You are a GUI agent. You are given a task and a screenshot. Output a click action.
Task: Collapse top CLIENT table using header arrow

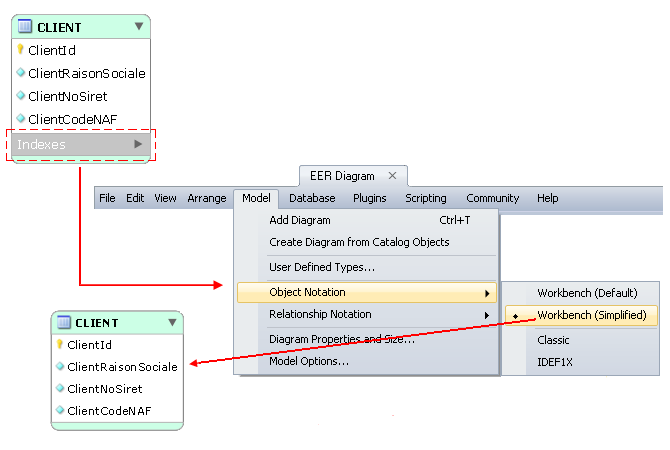click(138, 27)
